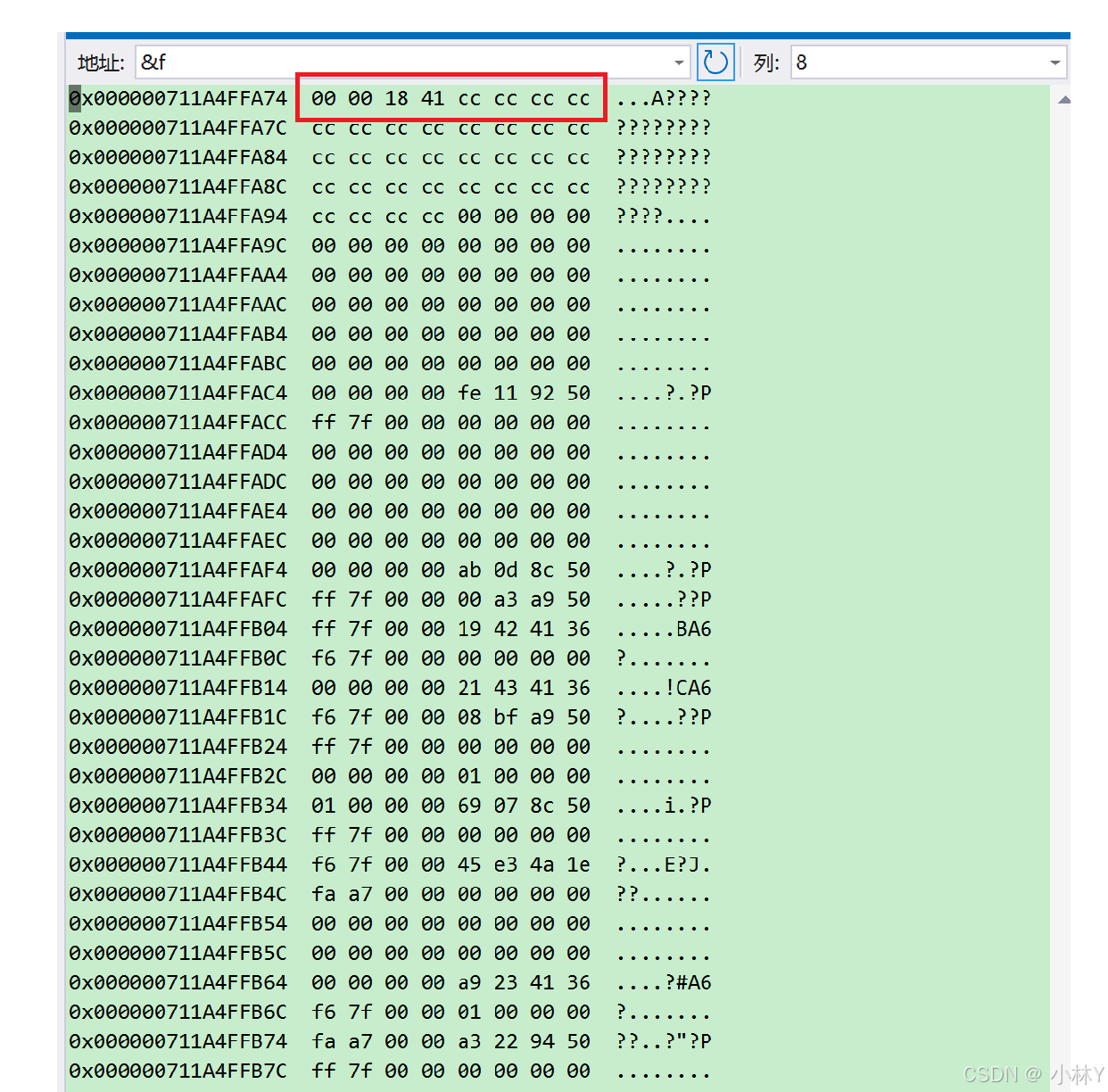Select address 0x000000711A4FFAC4

[x=178, y=393]
